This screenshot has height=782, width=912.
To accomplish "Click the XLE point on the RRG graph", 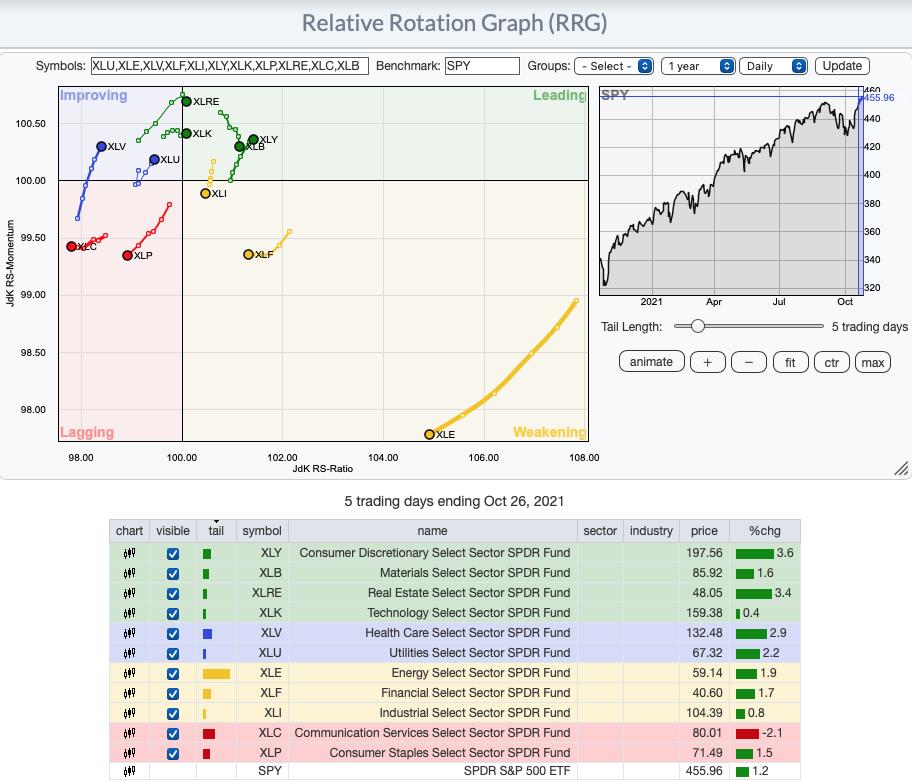I will [429, 434].
